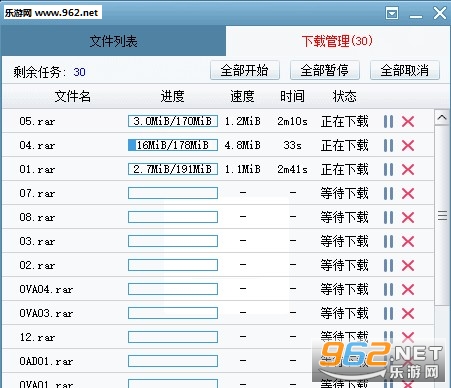Remove 03.rar from the queue
451x388 pixels.
[x=408, y=241]
